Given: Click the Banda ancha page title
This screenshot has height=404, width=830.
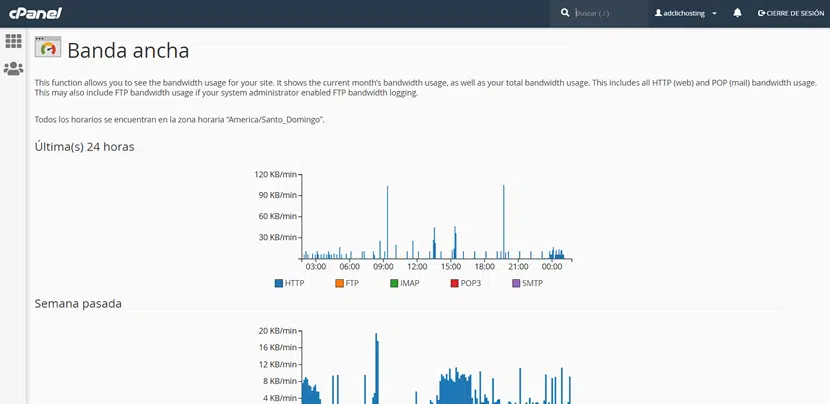Looking at the screenshot, I should coord(128,49).
